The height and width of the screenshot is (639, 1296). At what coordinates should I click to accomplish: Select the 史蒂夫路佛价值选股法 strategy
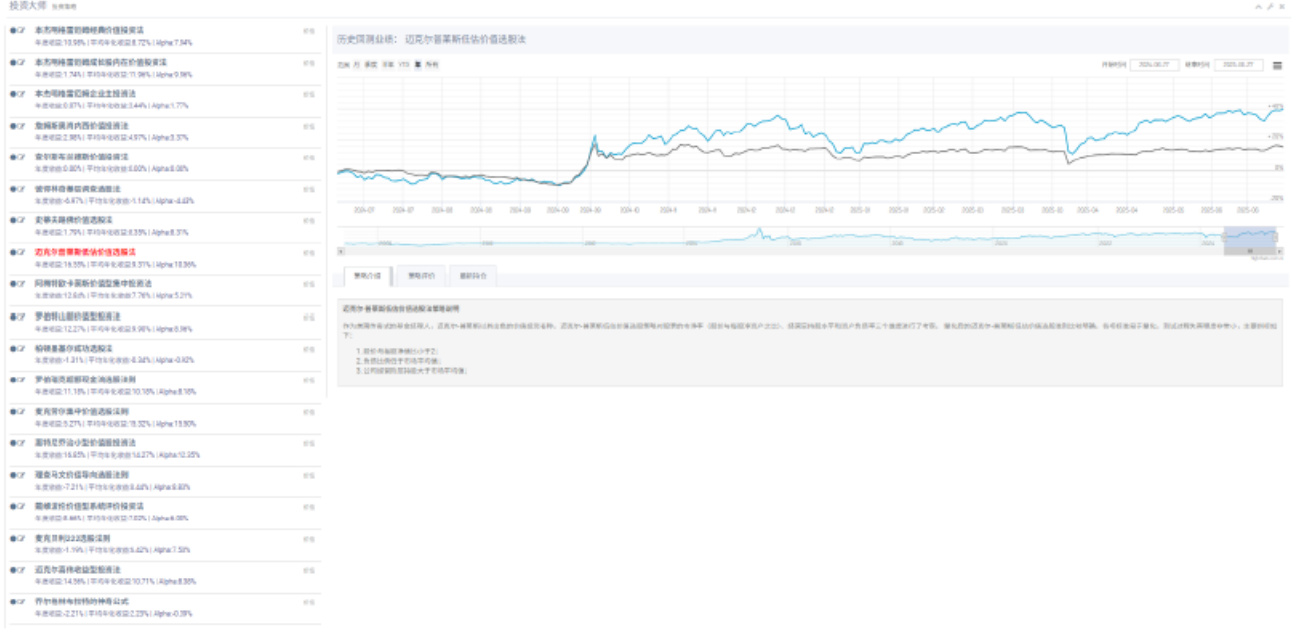pyautogui.click(x=73, y=220)
